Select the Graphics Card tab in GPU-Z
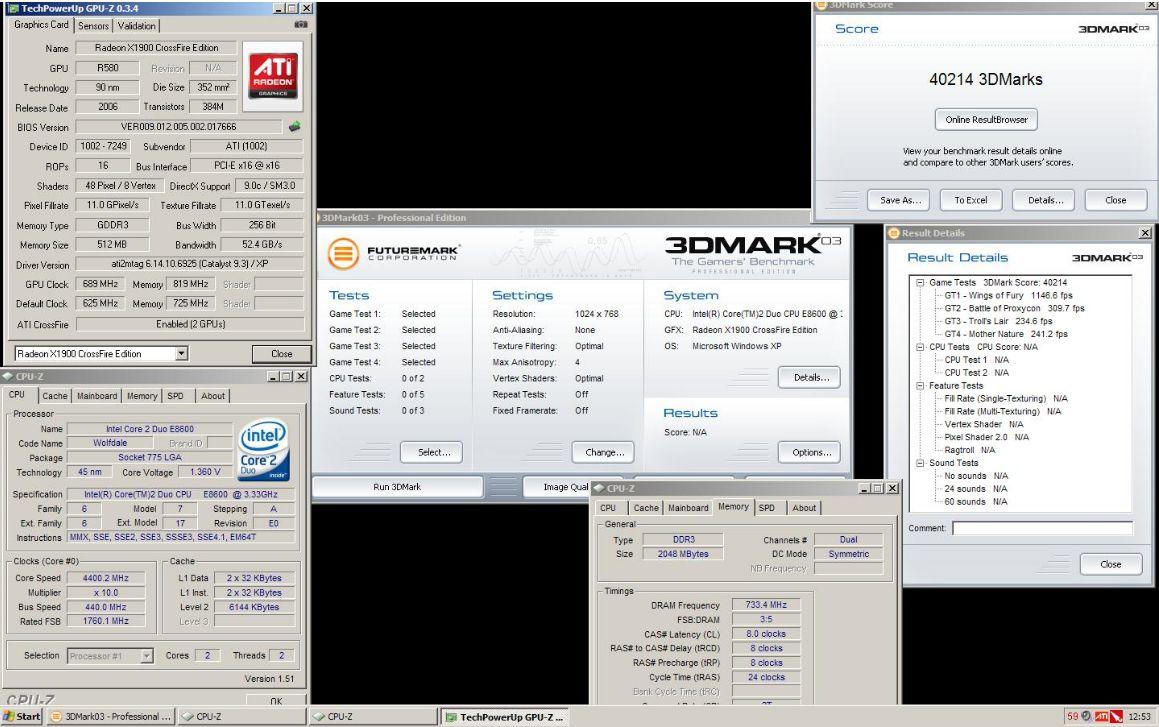 click(x=41, y=24)
